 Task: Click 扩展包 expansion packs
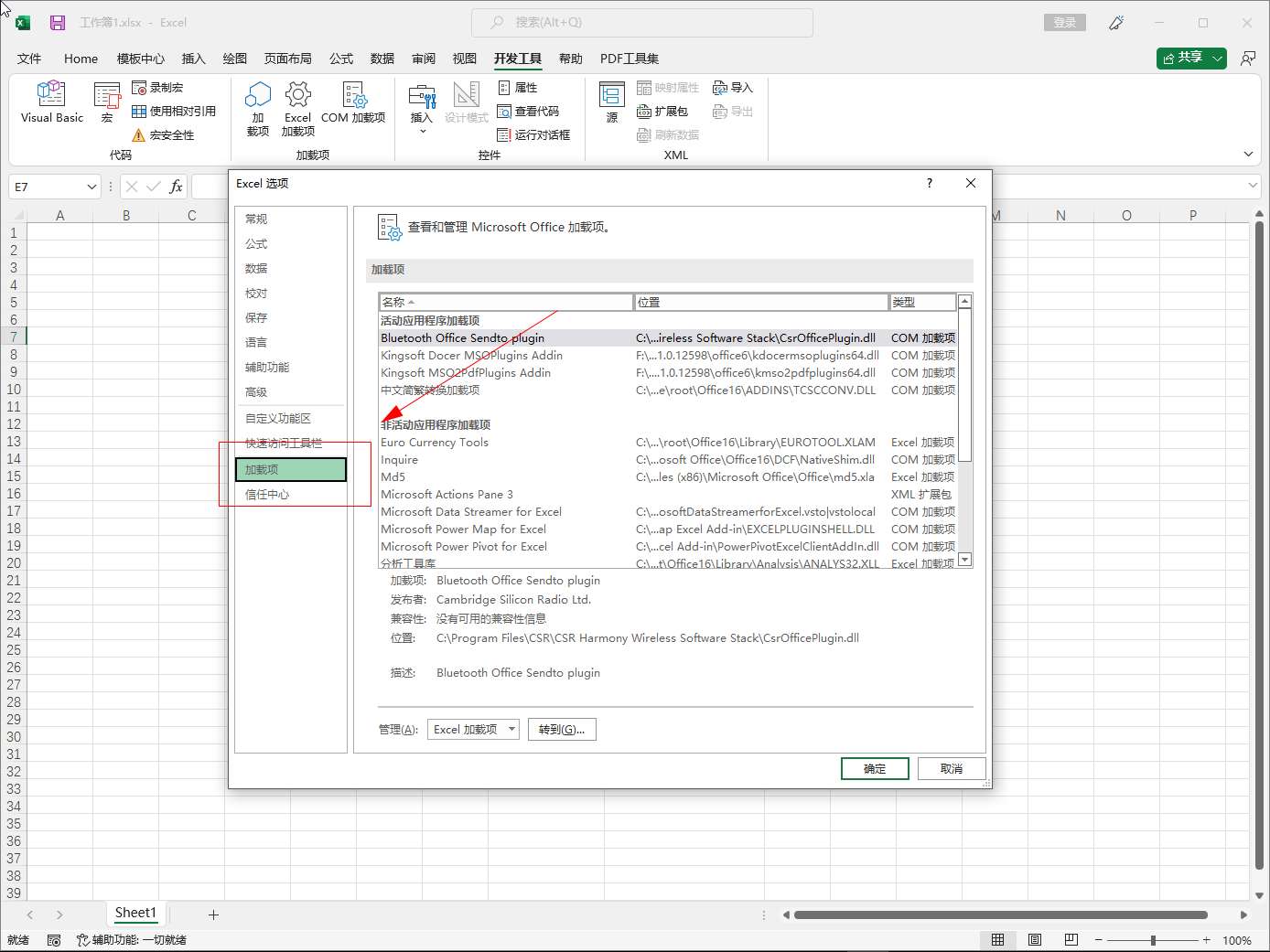pos(662,112)
